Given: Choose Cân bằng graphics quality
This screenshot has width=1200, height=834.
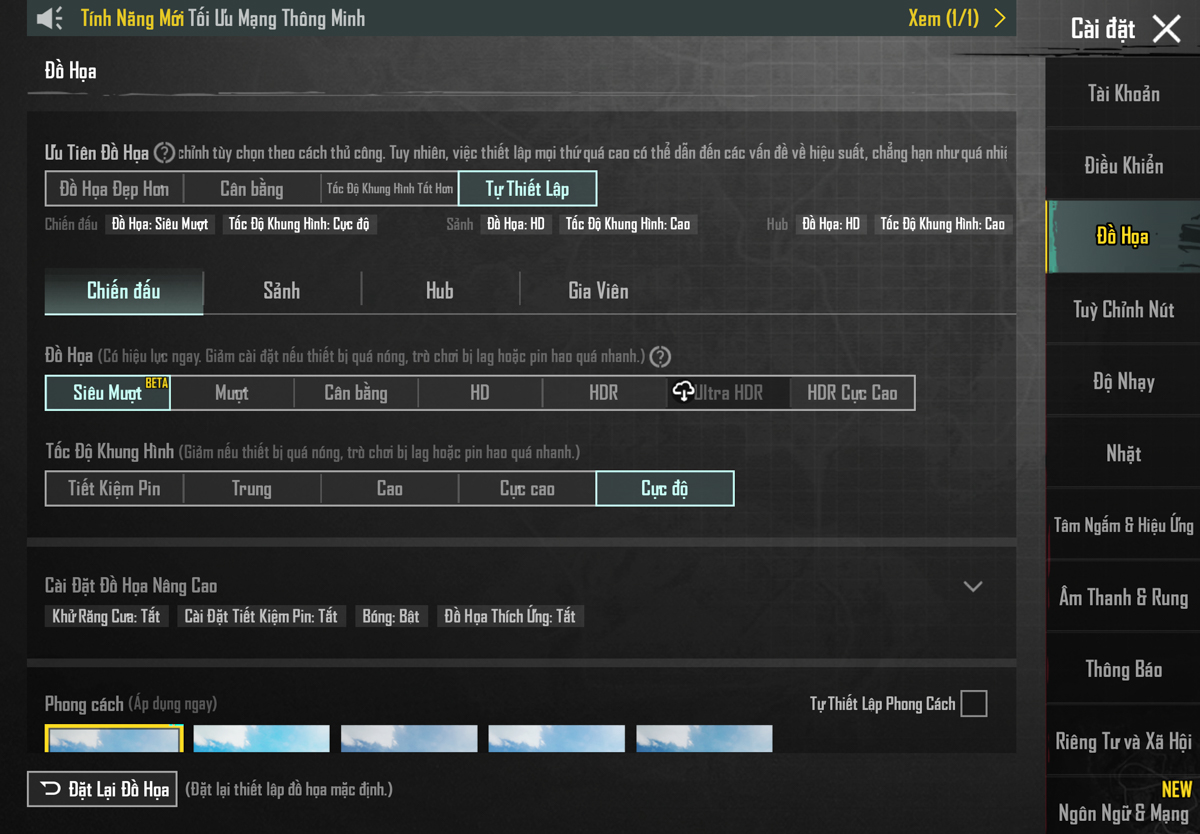Looking at the screenshot, I should tap(356, 393).
